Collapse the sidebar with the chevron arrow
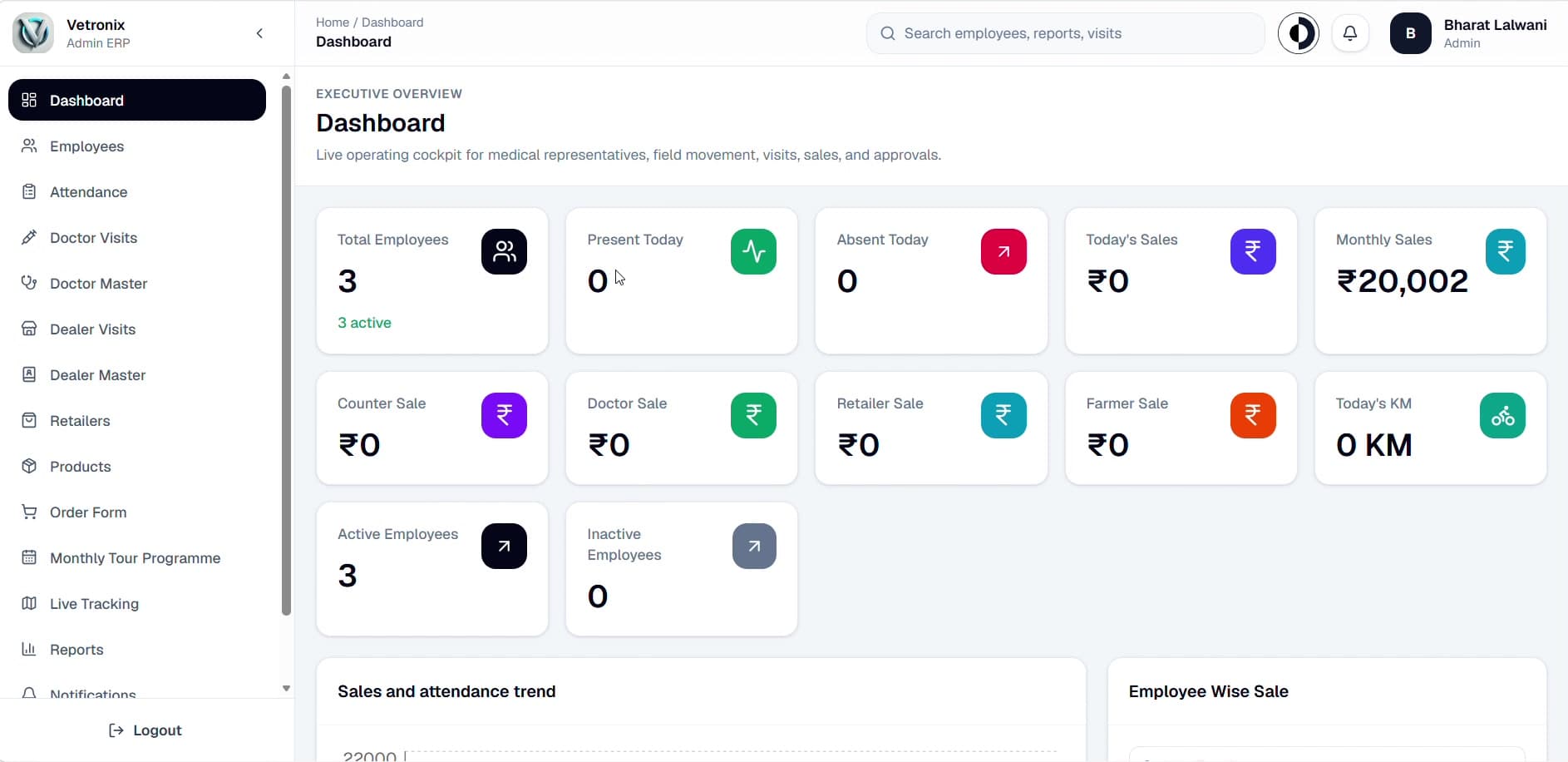This screenshot has height=762, width=1568. (259, 33)
